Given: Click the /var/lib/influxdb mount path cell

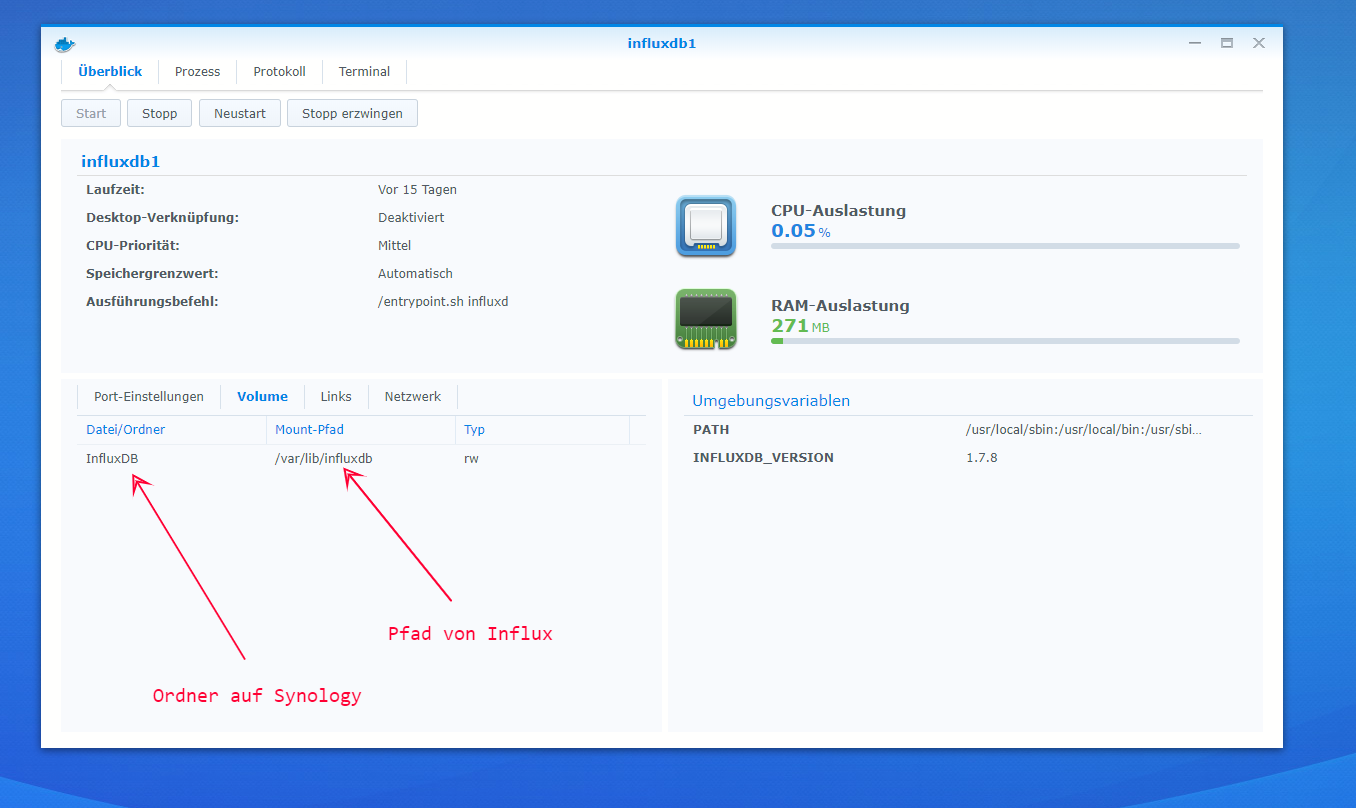Looking at the screenshot, I should (324, 459).
